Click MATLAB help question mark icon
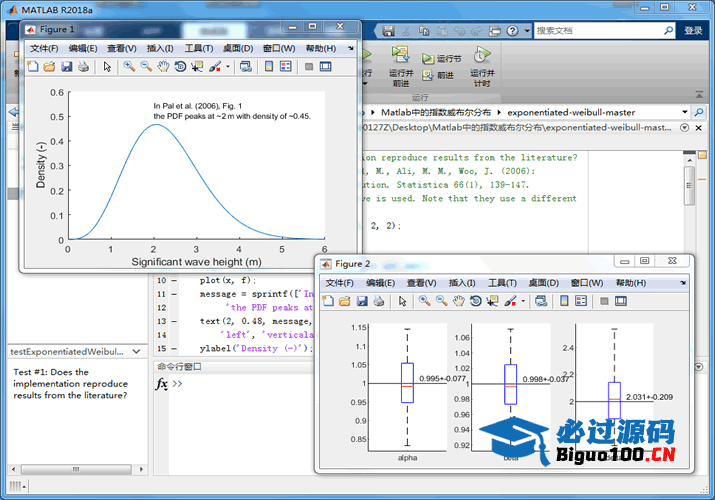 [x=513, y=31]
